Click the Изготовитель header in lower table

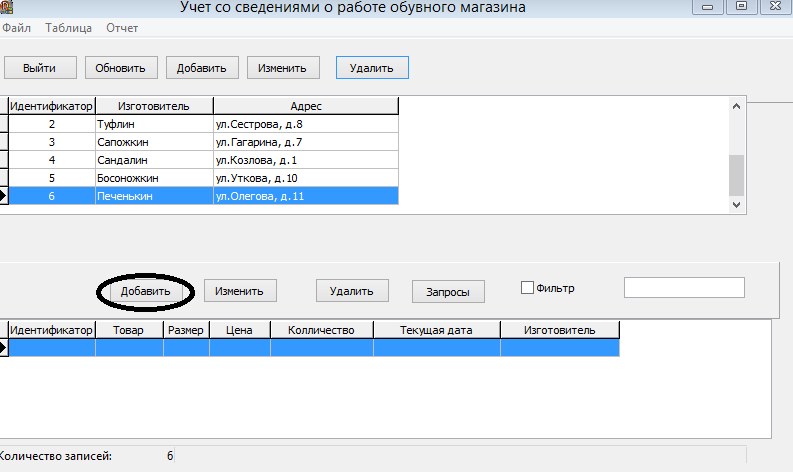click(560, 330)
